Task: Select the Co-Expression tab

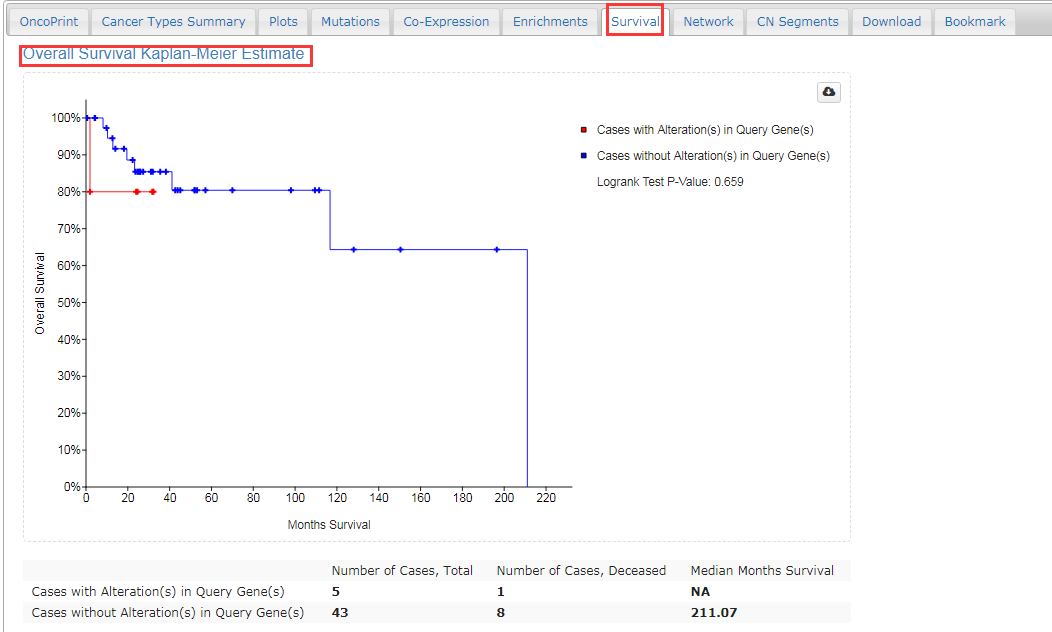Action: tap(446, 22)
